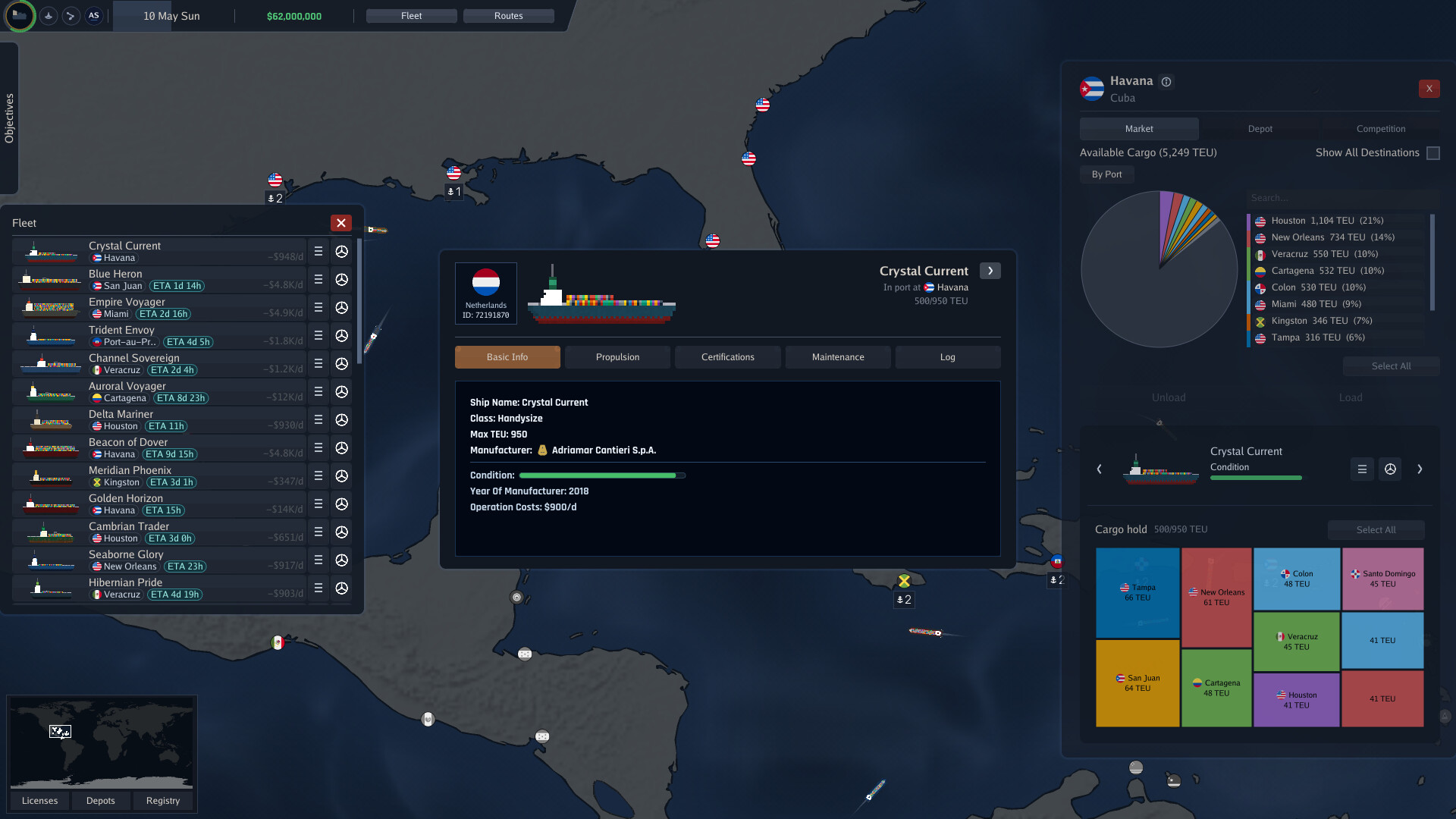Image resolution: width=1456 pixels, height=819 pixels.
Task: Open the list menu for Meridian Phoenix
Action: click(x=318, y=476)
